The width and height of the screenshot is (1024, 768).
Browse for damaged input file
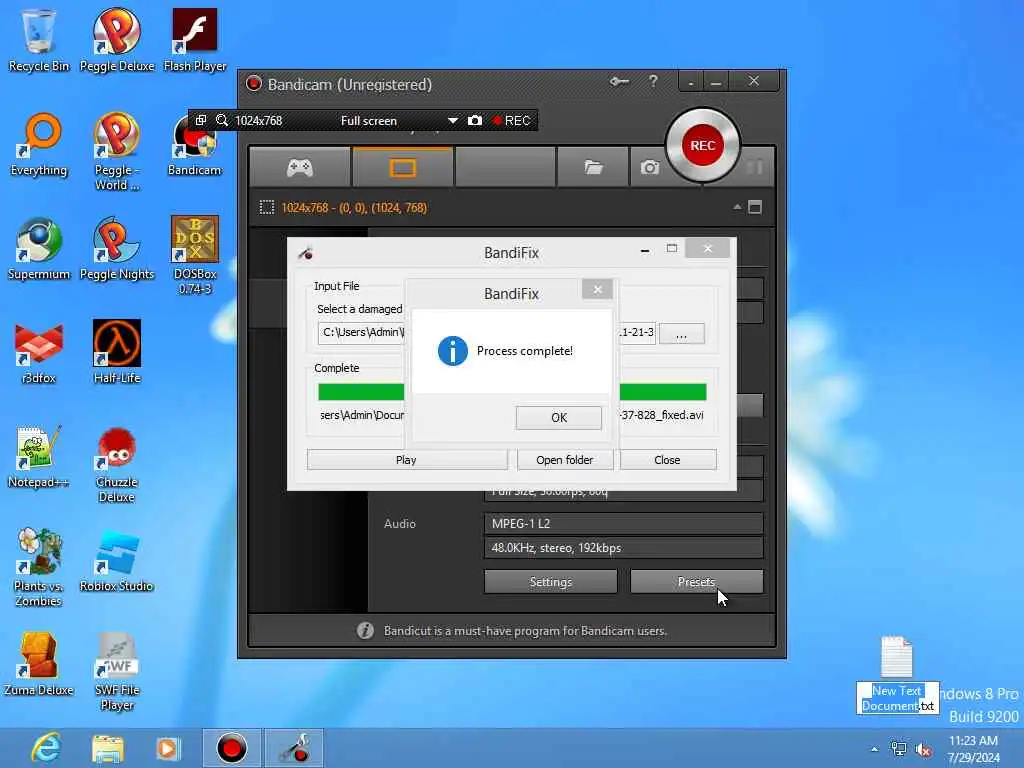click(681, 333)
